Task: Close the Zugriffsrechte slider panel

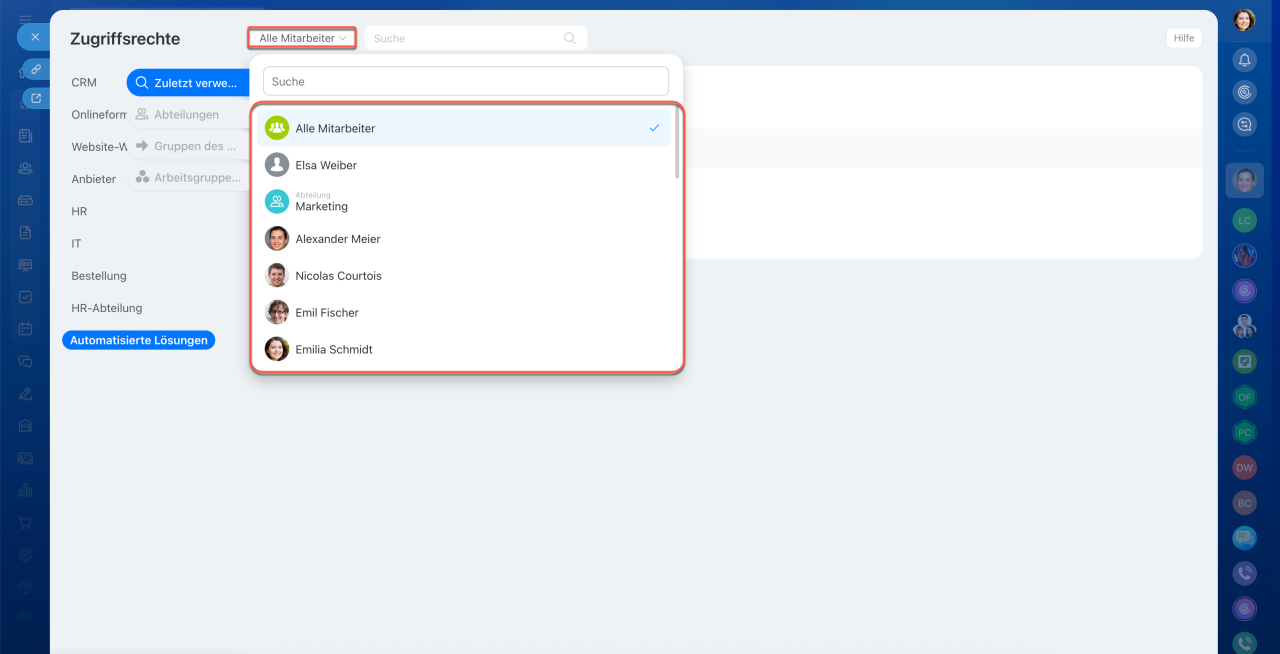Action: click(34, 37)
